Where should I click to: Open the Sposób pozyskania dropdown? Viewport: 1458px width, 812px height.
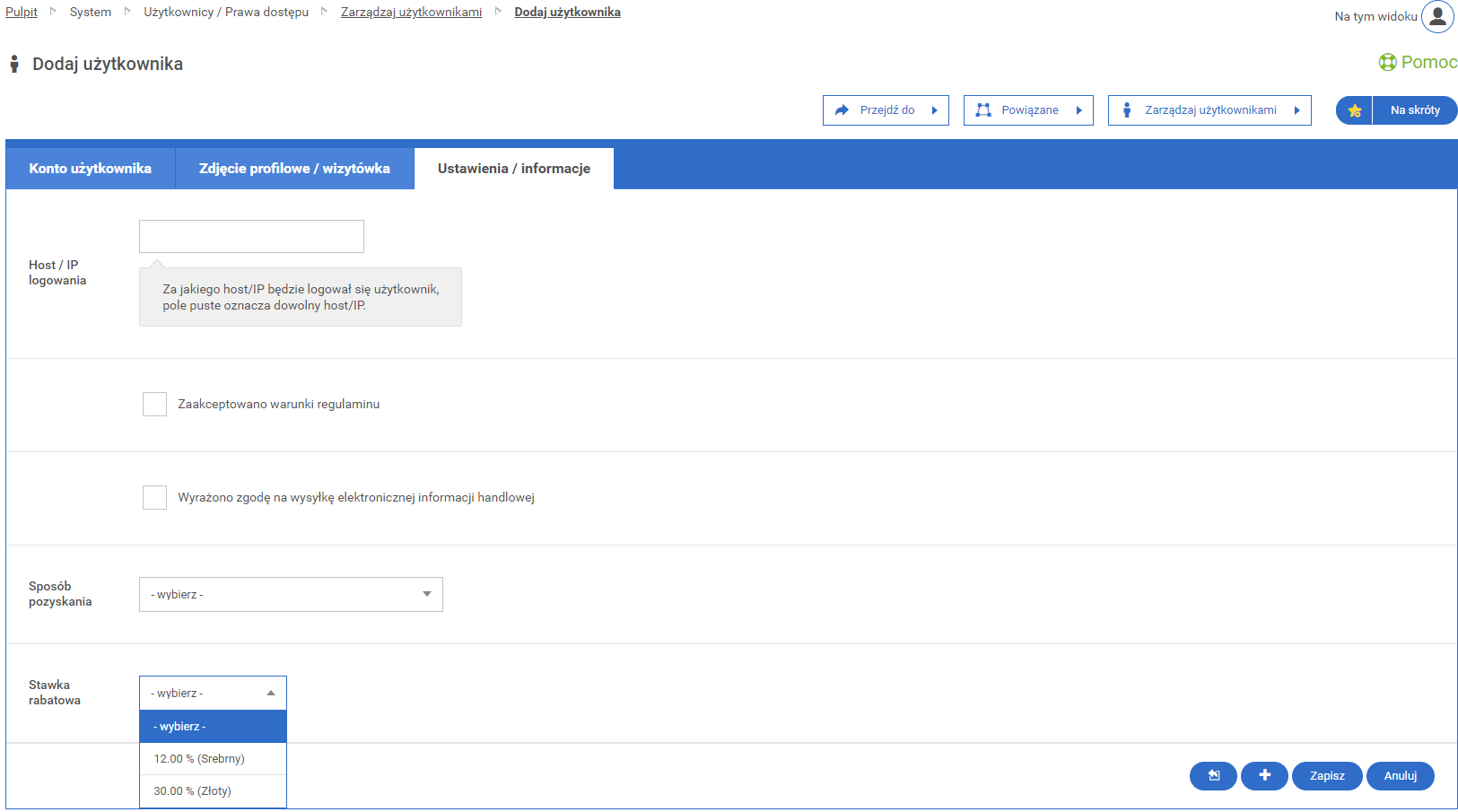[291, 594]
